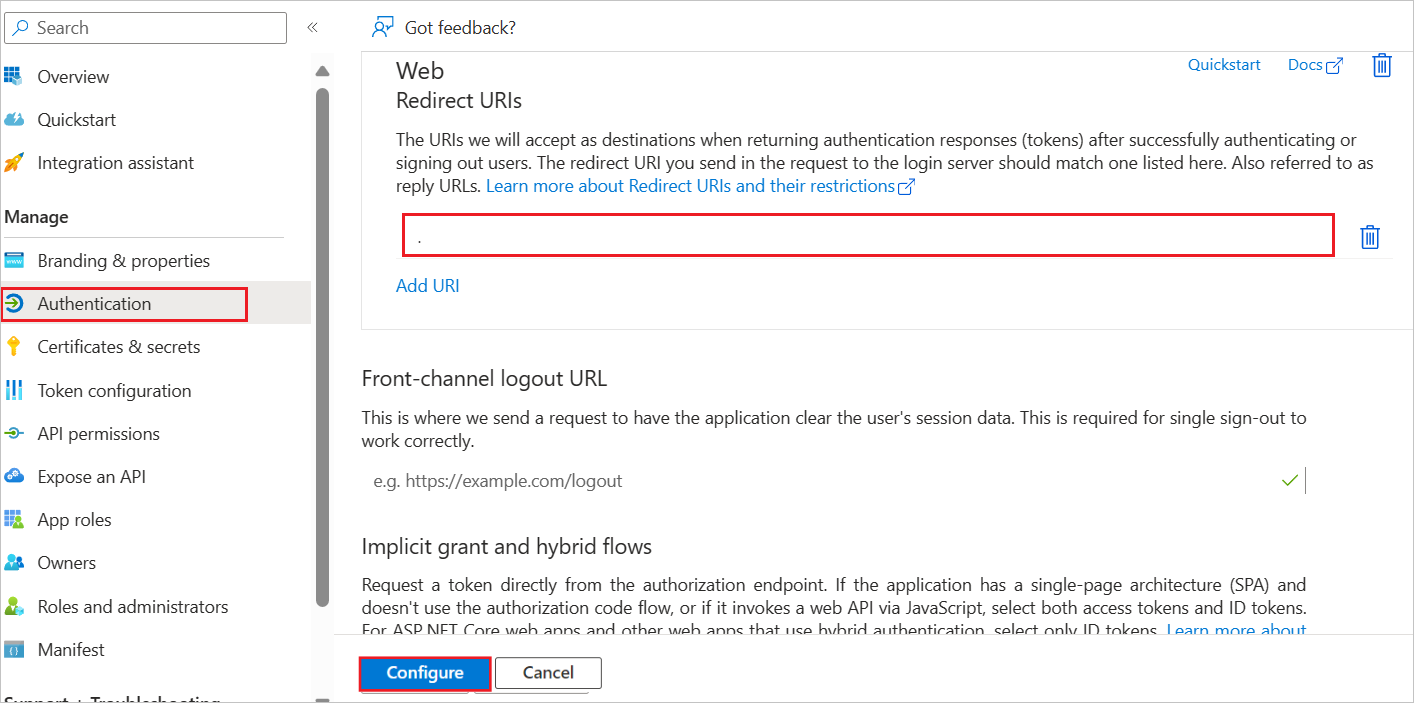Click the Implicit grant and hybrid flows heading
Screen dimensions: 1414x703
pyautogui.click(x=506, y=547)
